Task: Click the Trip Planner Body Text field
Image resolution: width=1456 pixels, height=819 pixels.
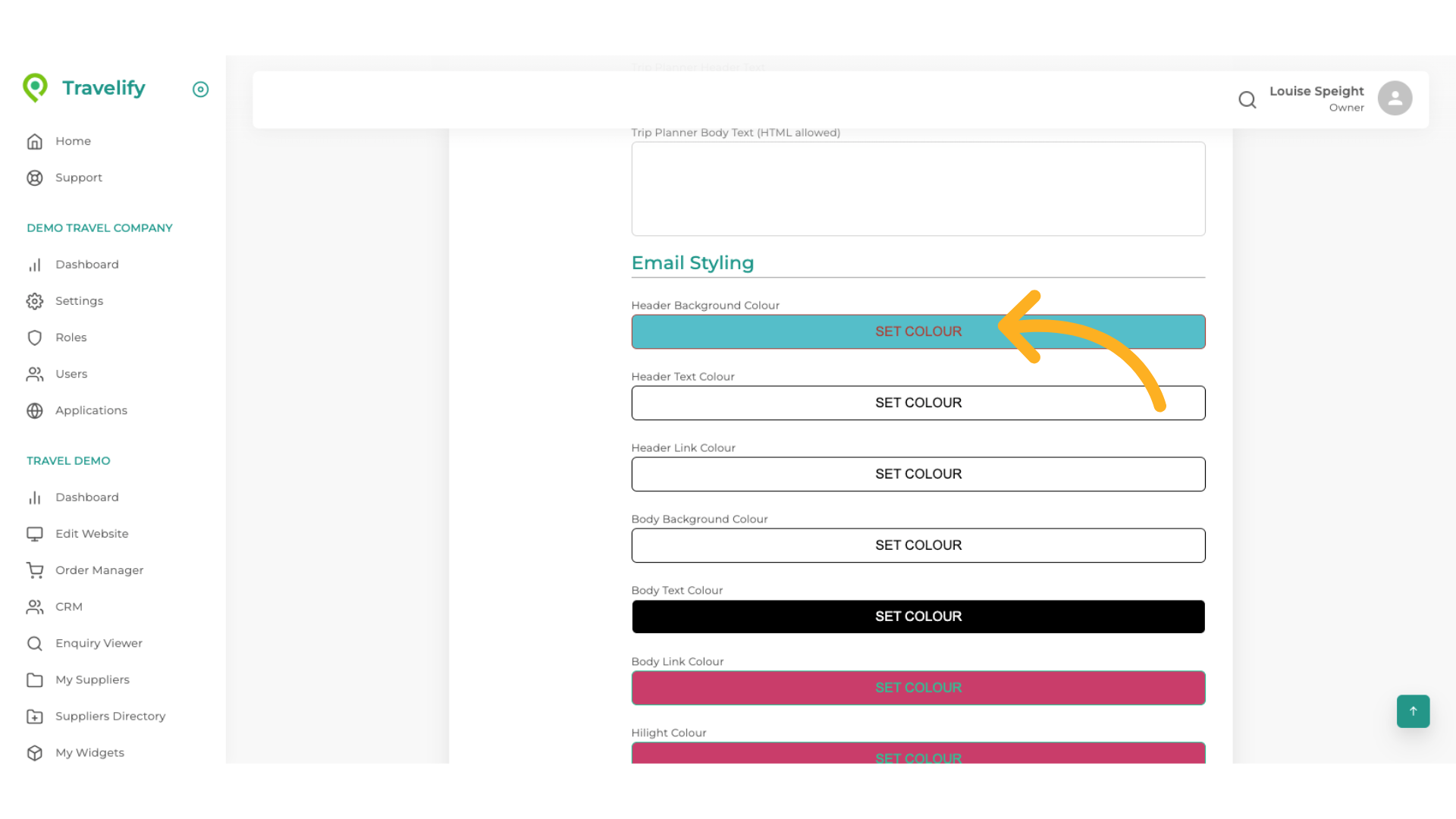Action: click(x=918, y=189)
